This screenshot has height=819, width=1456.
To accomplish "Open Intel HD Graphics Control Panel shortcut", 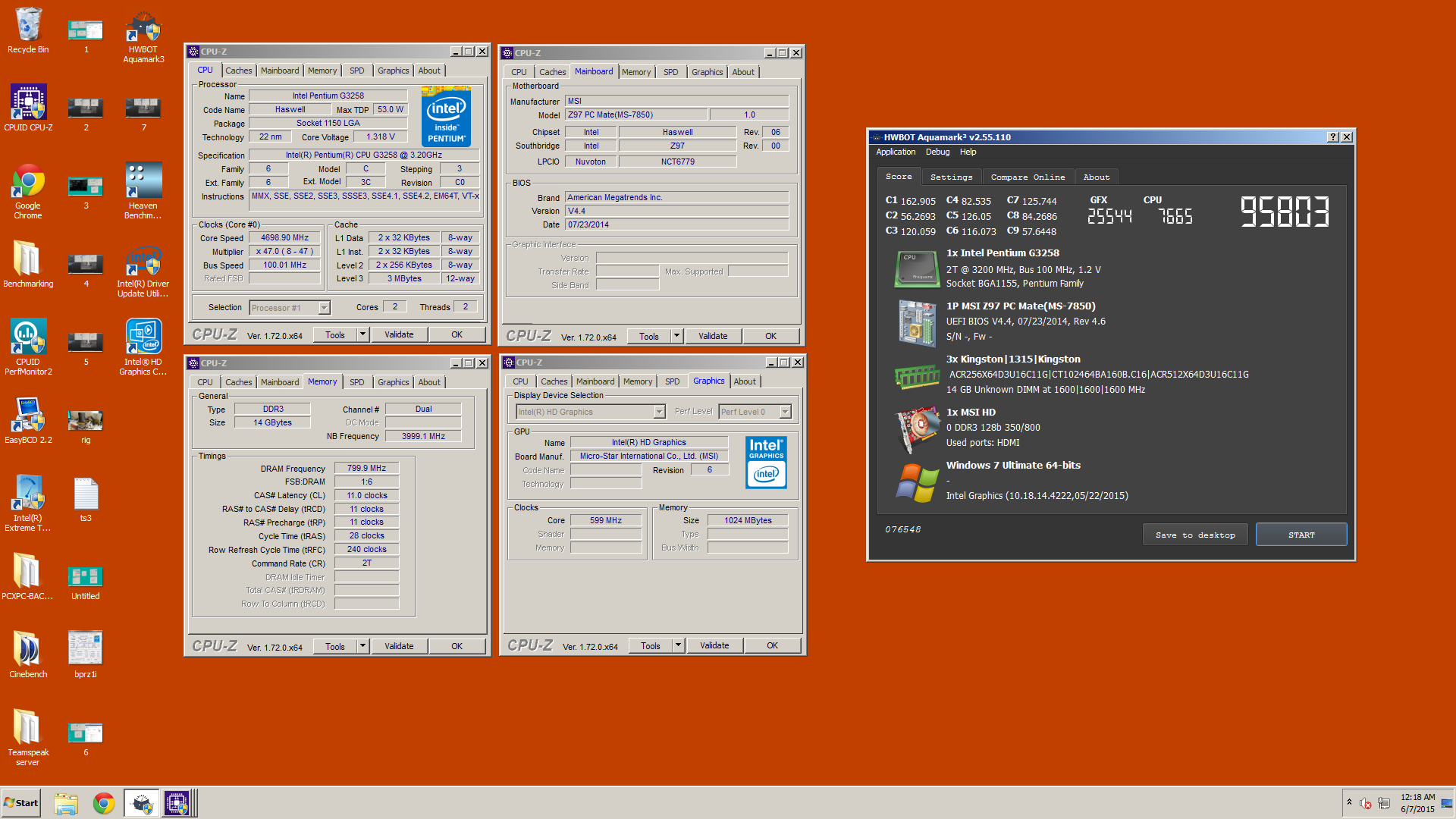I will click(x=143, y=347).
